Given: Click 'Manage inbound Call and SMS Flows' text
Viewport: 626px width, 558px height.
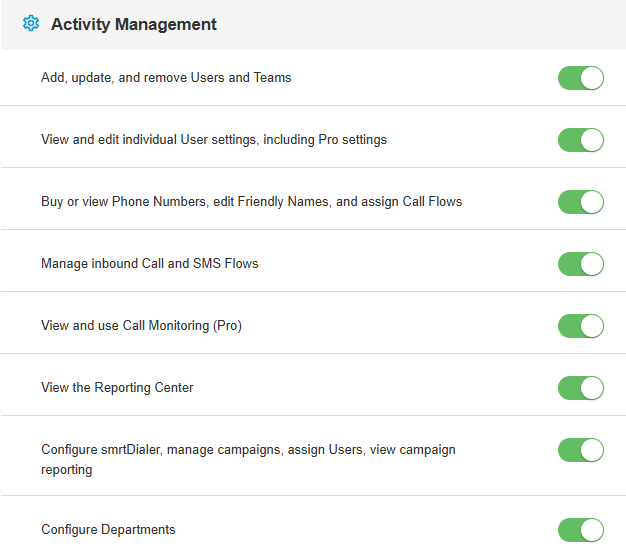Looking at the screenshot, I should [x=149, y=263].
